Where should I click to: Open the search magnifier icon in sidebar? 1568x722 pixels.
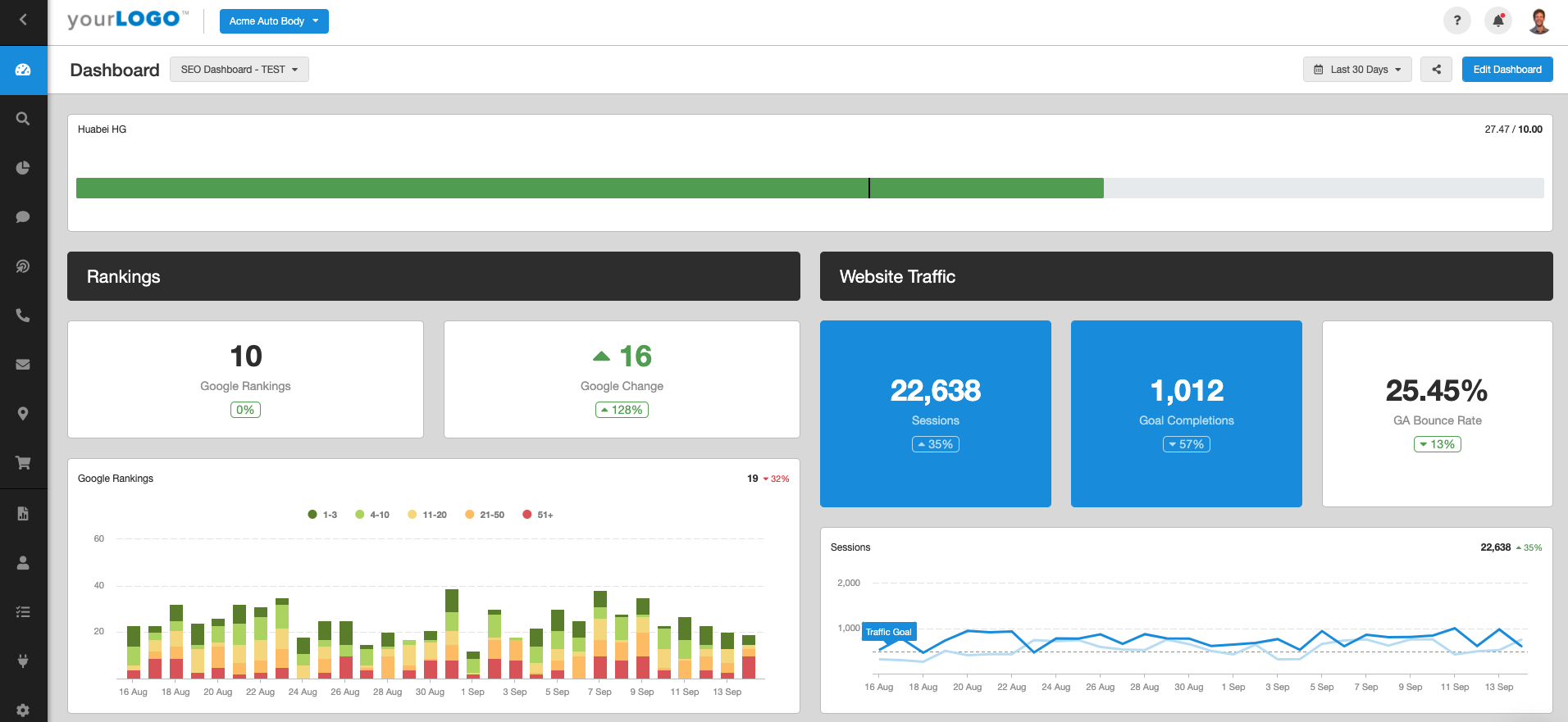pos(23,119)
